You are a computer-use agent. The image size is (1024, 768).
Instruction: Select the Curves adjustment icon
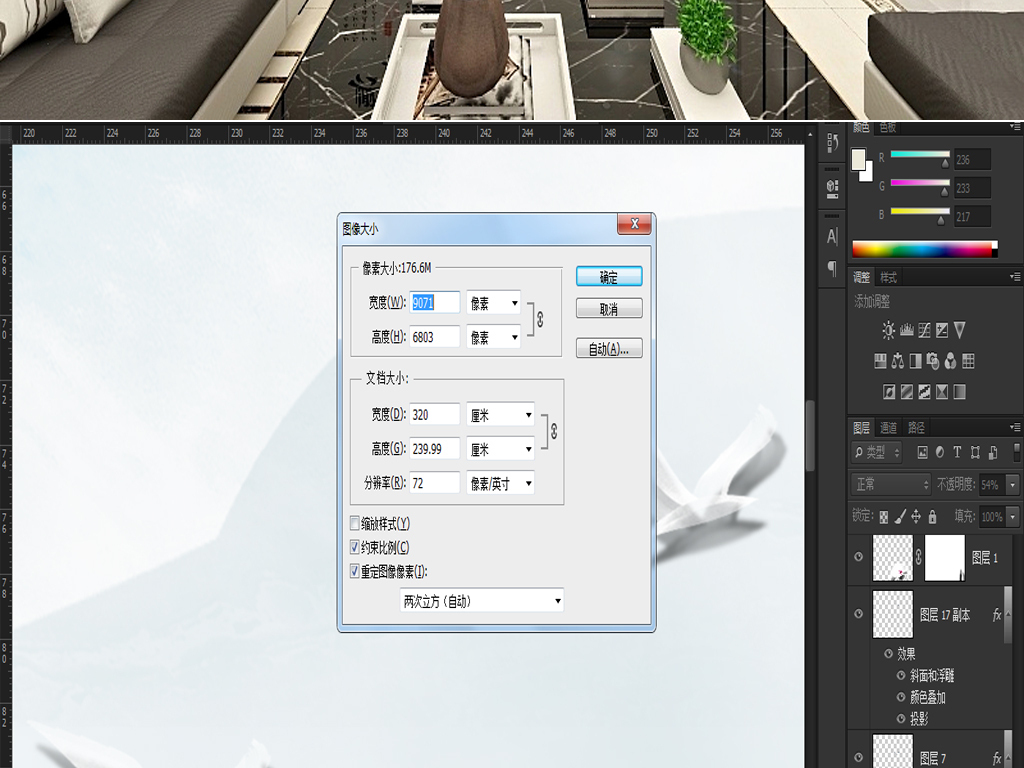pyautogui.click(x=925, y=330)
